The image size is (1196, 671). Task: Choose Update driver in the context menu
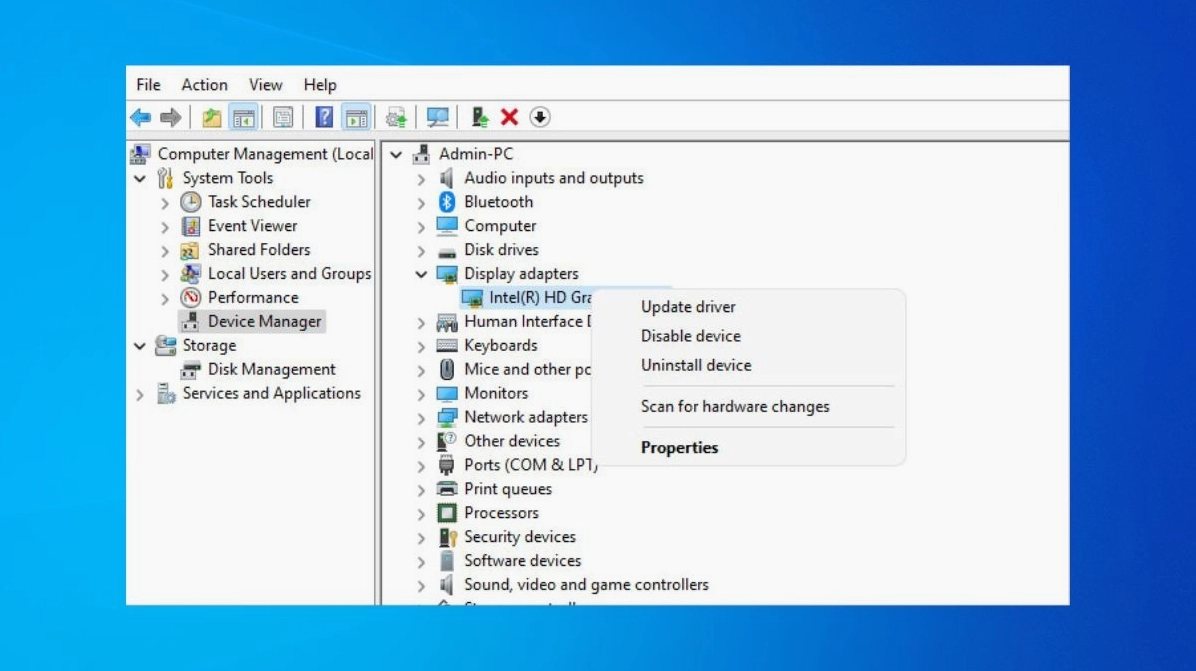pyautogui.click(x=688, y=306)
